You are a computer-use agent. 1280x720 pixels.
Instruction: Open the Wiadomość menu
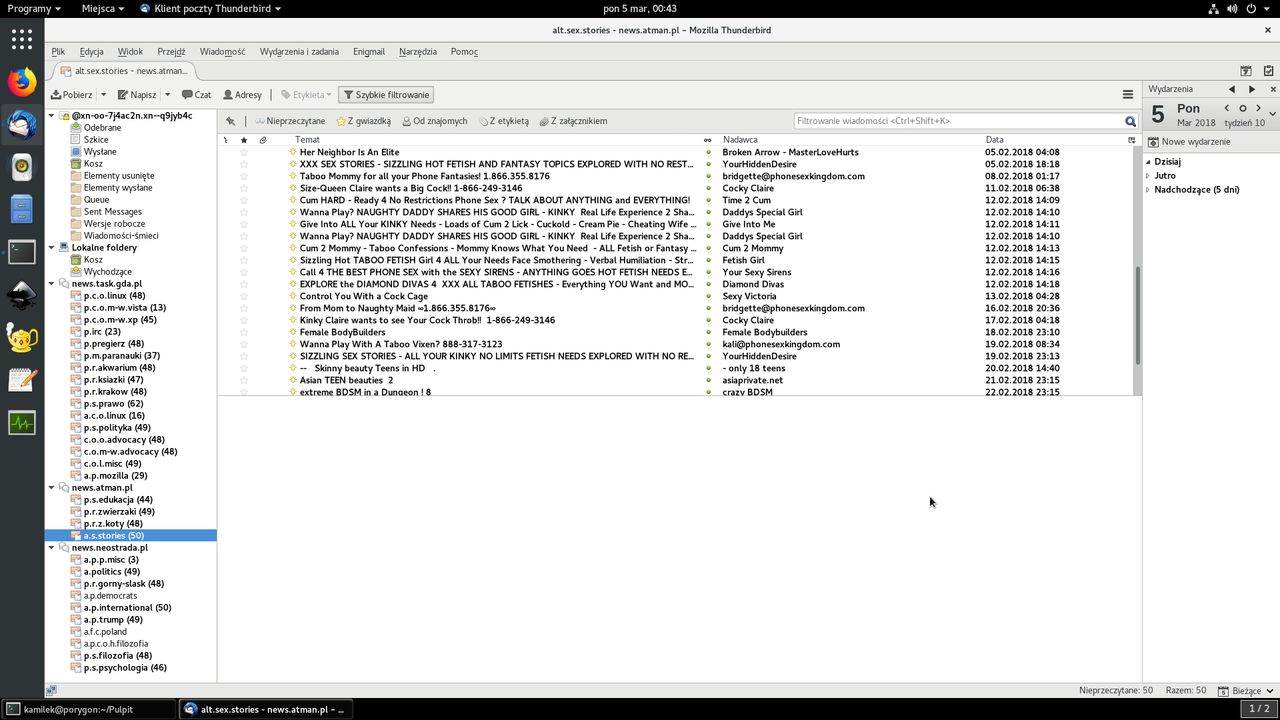(222, 52)
